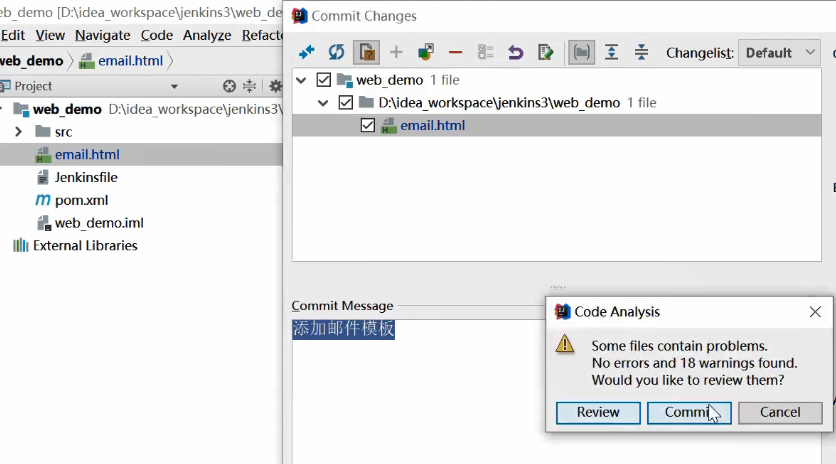Click the scroll-from-source target icon in Project panel

click(229, 86)
